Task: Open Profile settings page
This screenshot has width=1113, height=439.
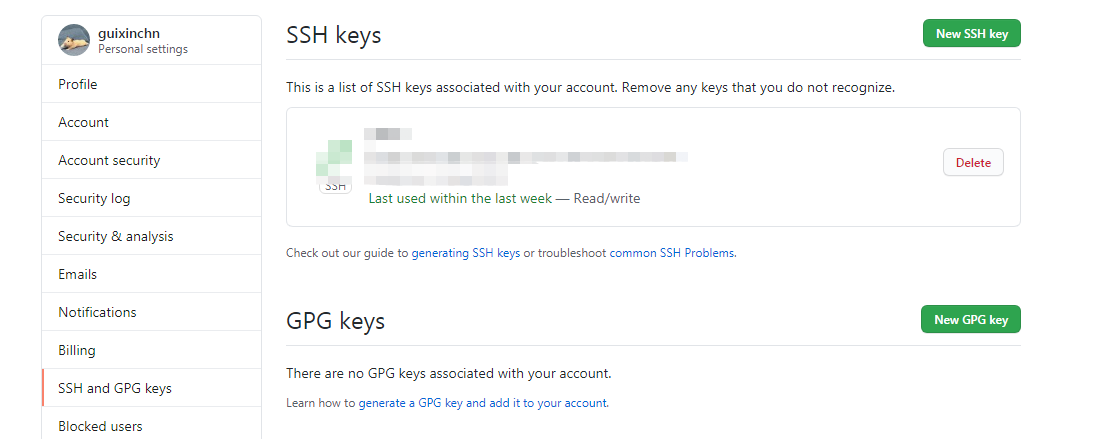Action: 78,85
